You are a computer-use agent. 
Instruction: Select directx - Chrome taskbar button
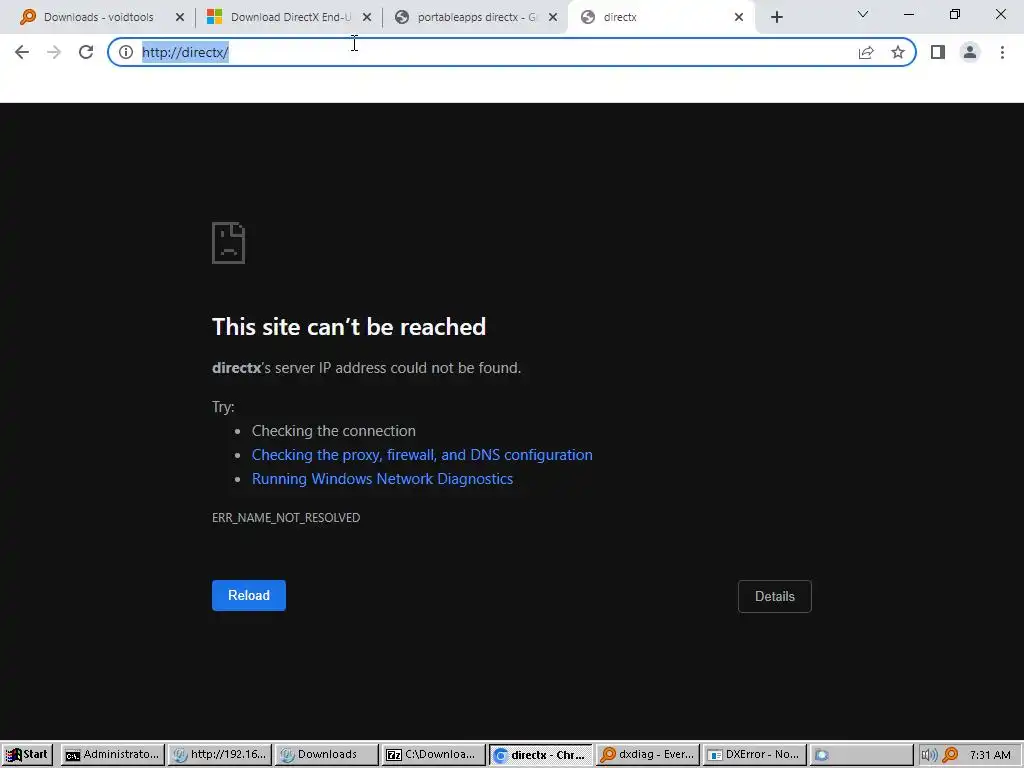pos(541,755)
